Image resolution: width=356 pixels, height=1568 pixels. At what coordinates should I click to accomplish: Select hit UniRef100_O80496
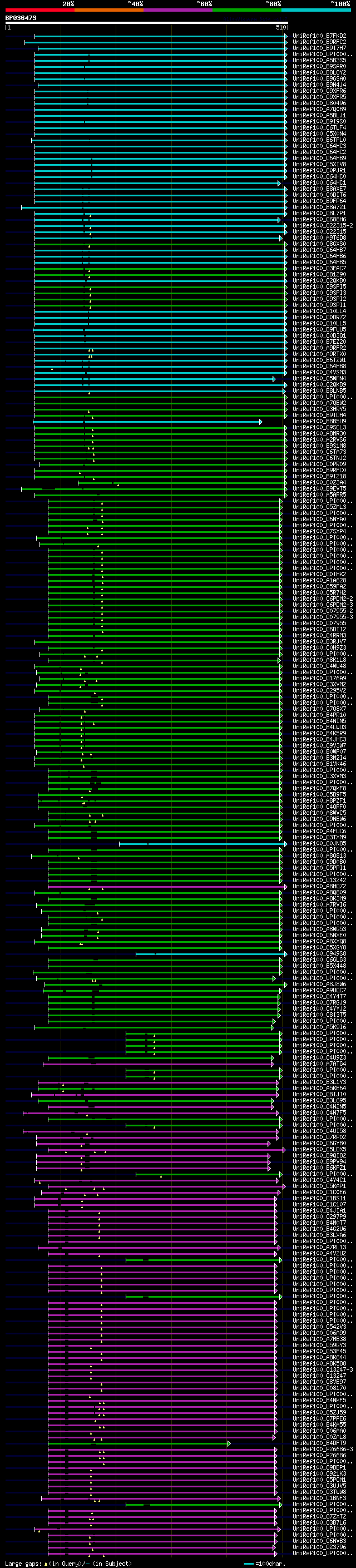[319, 103]
